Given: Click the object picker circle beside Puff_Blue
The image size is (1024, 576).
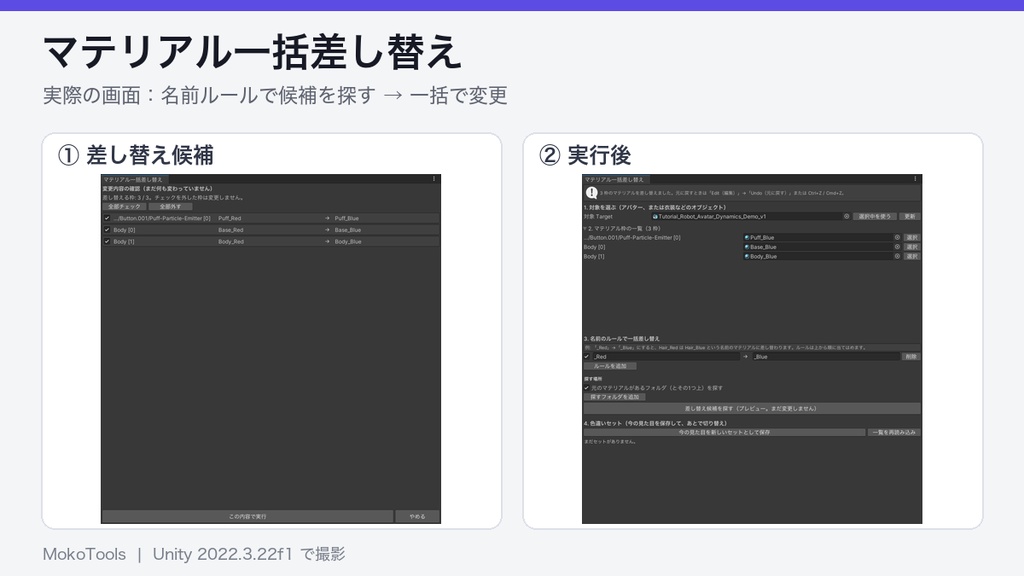Looking at the screenshot, I should click(897, 238).
